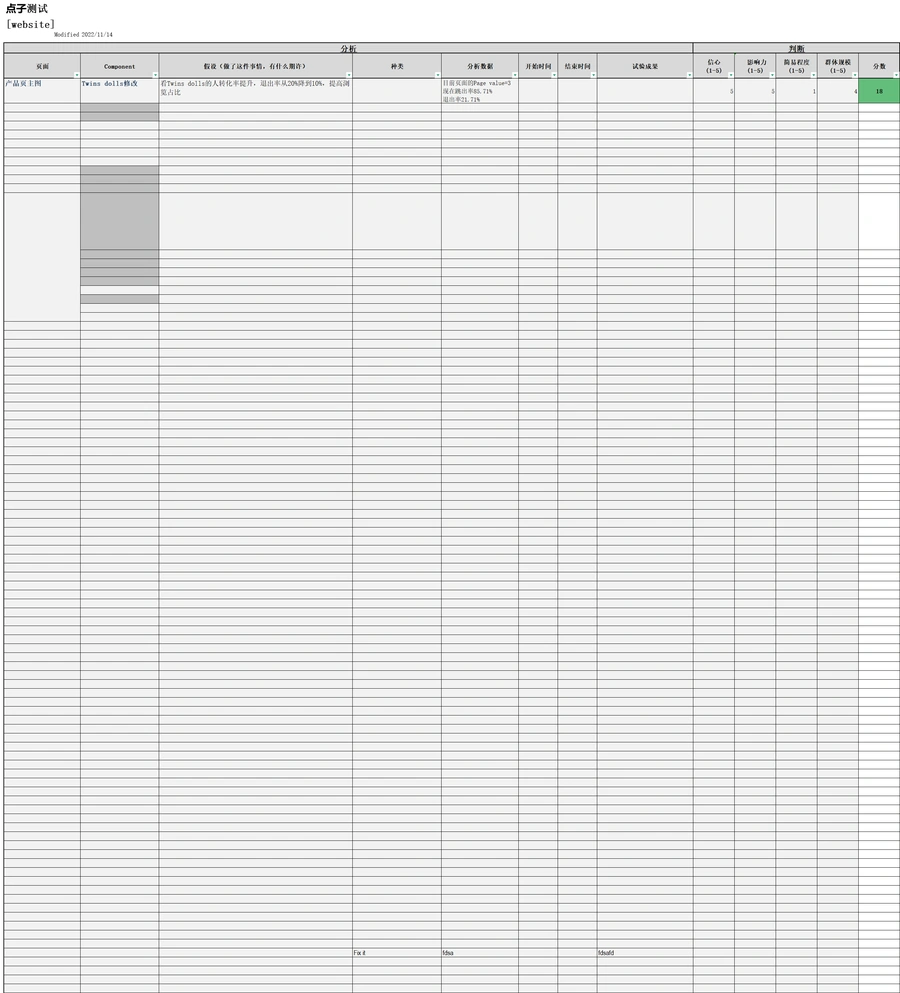Select the Twins dolls修改 cell
This screenshot has height=993, width=900.
pyautogui.click(x=120, y=91)
